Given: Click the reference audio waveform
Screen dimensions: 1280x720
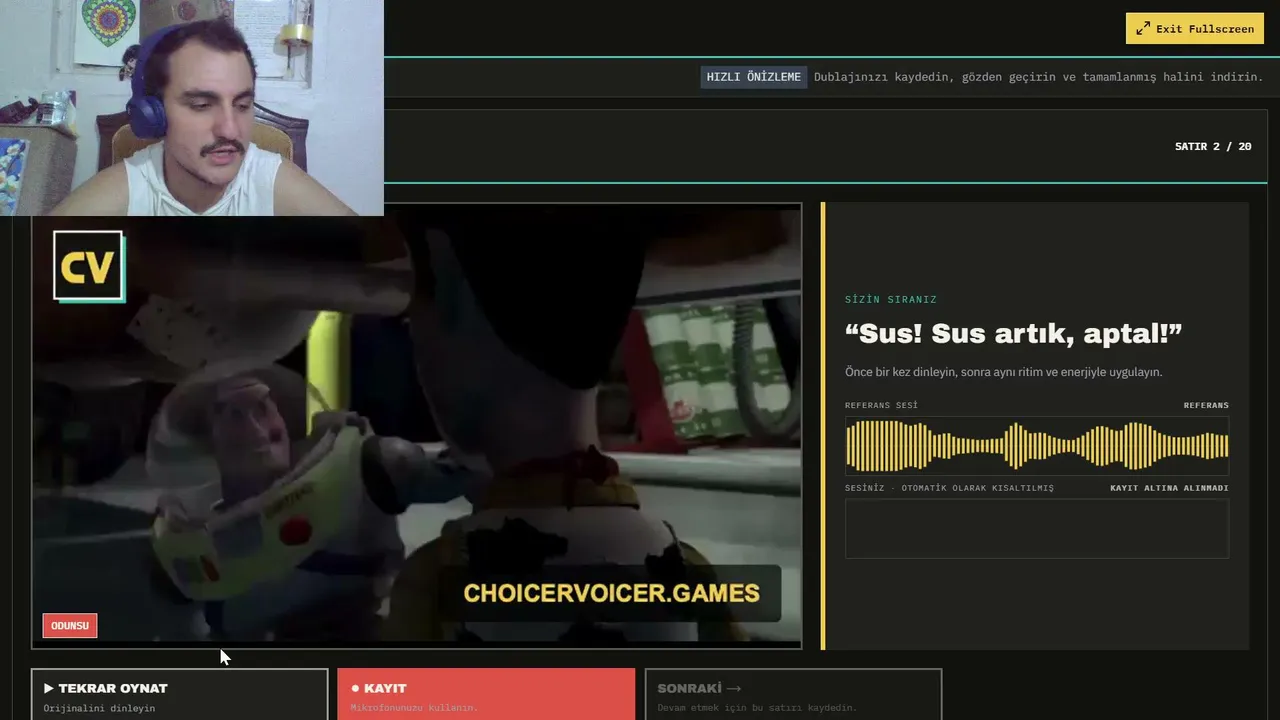Looking at the screenshot, I should coord(1037,446).
